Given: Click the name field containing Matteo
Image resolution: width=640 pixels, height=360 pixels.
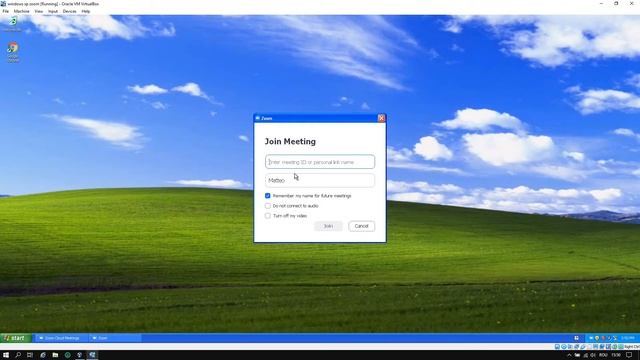Looking at the screenshot, I should pyautogui.click(x=320, y=180).
